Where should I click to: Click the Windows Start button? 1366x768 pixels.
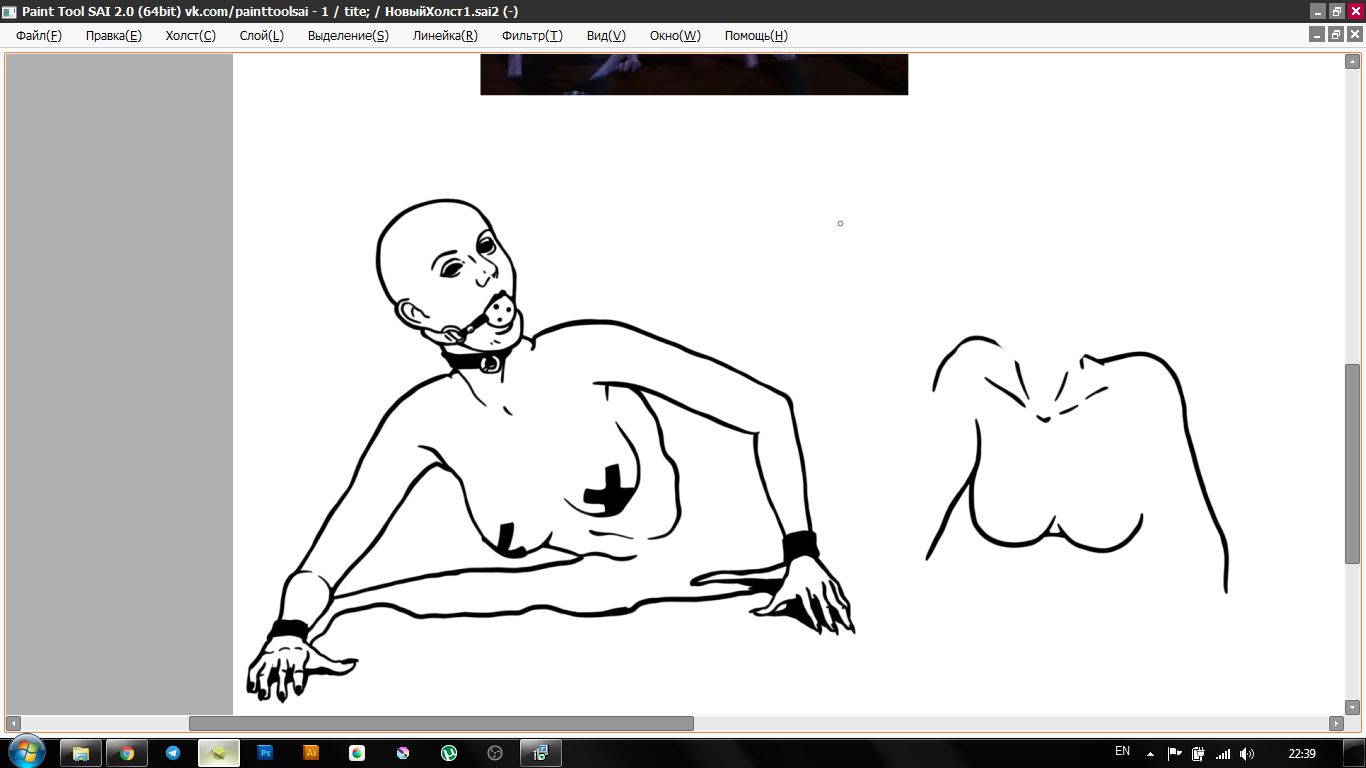[25, 752]
